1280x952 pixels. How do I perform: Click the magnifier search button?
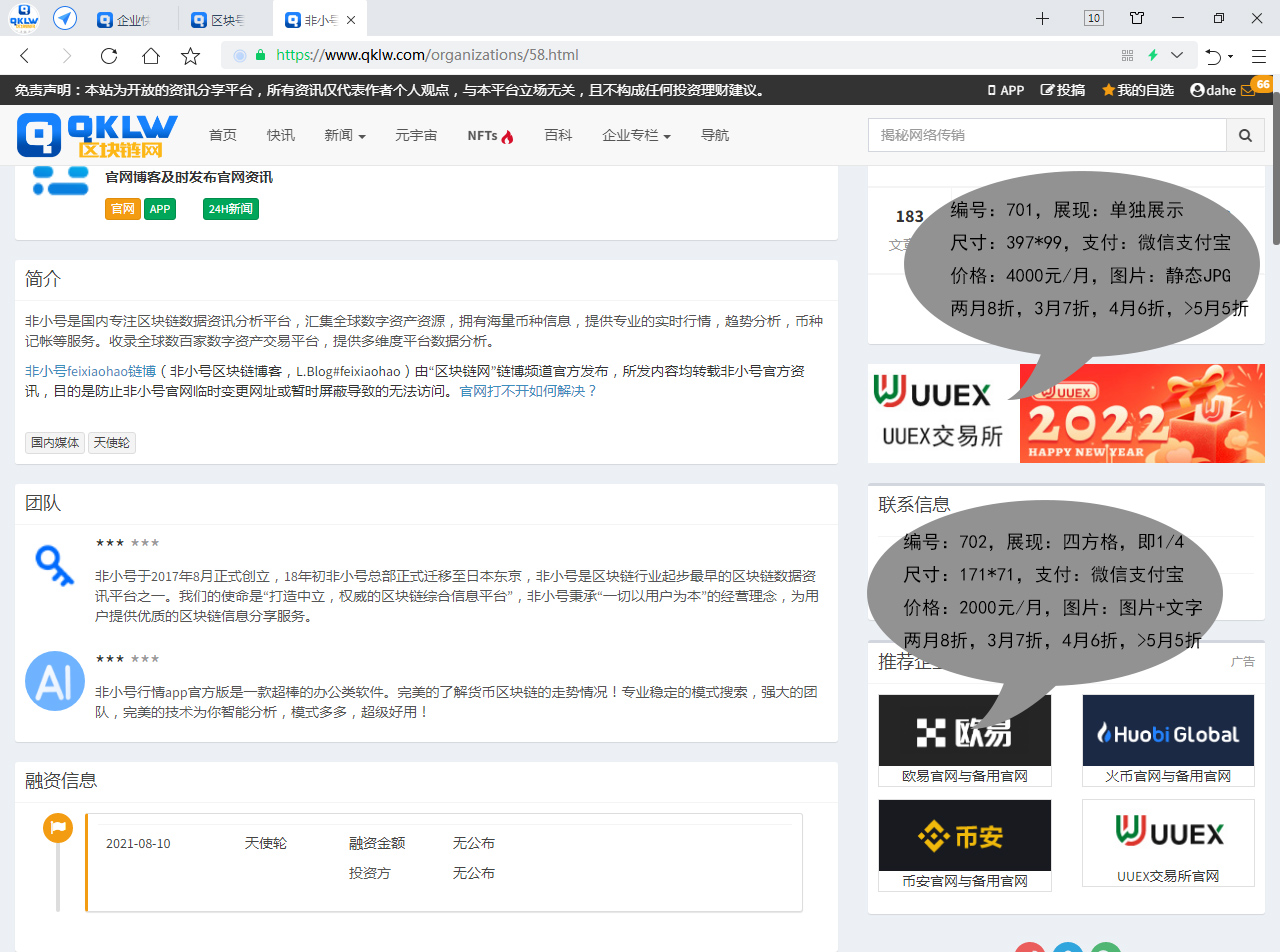tap(1245, 135)
